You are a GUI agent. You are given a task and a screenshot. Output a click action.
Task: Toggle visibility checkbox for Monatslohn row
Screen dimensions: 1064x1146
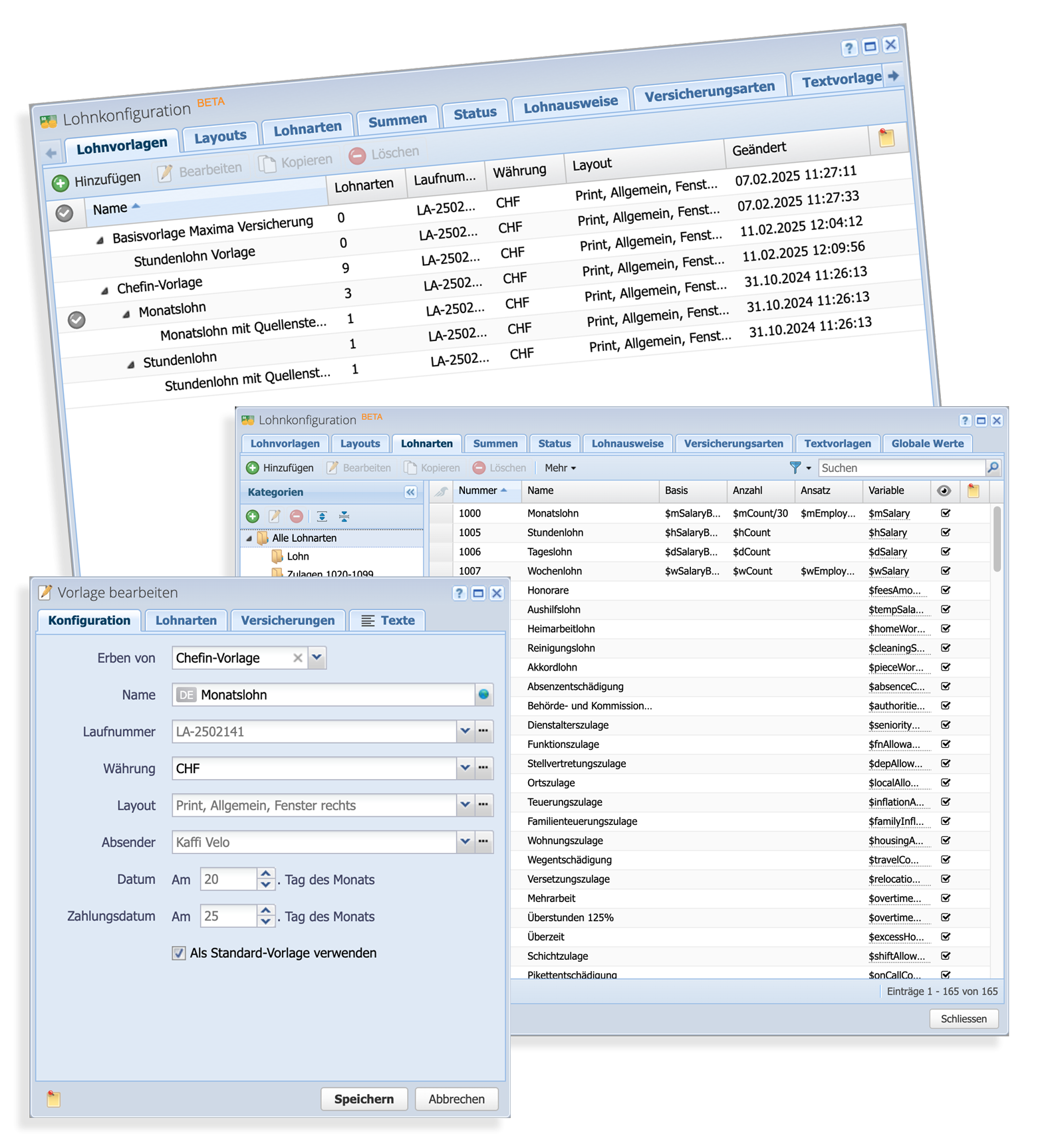coord(946,513)
